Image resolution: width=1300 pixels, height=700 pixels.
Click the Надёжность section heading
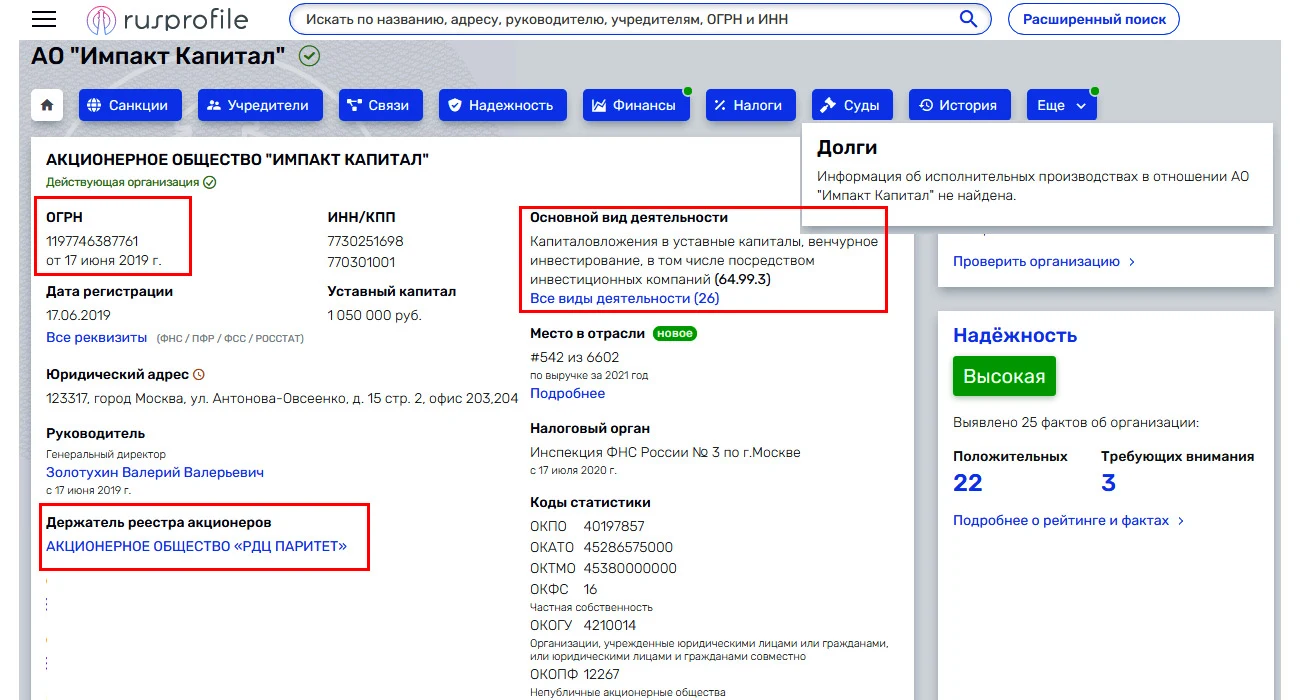point(1015,335)
